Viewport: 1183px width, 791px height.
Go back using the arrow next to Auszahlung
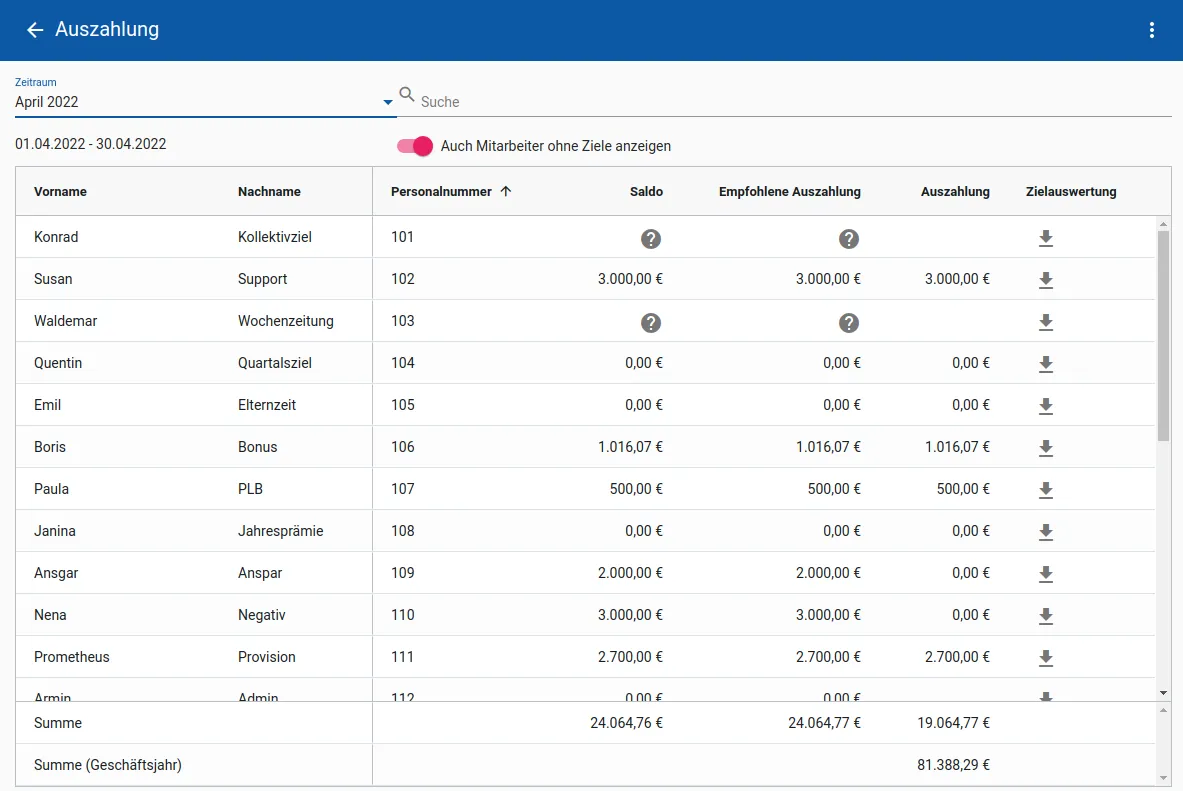coord(35,30)
